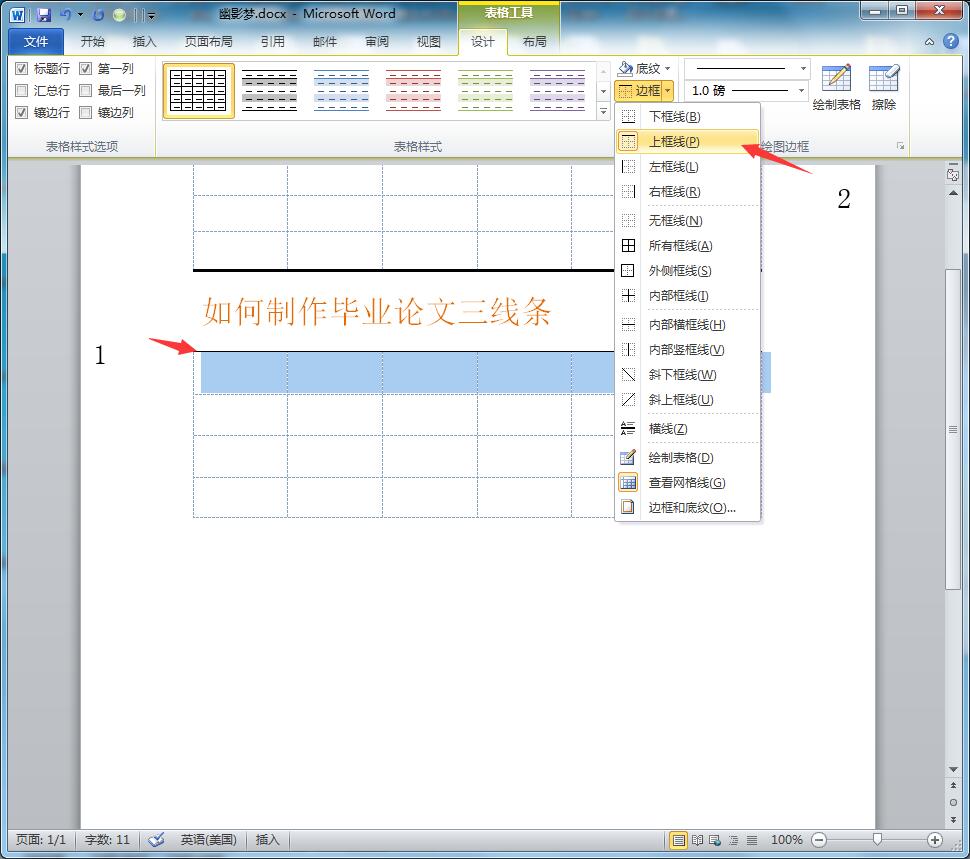The width and height of the screenshot is (970, 859).
Task: Select the Draw Table (绘制表格) ribbon tool
Action: click(x=836, y=88)
